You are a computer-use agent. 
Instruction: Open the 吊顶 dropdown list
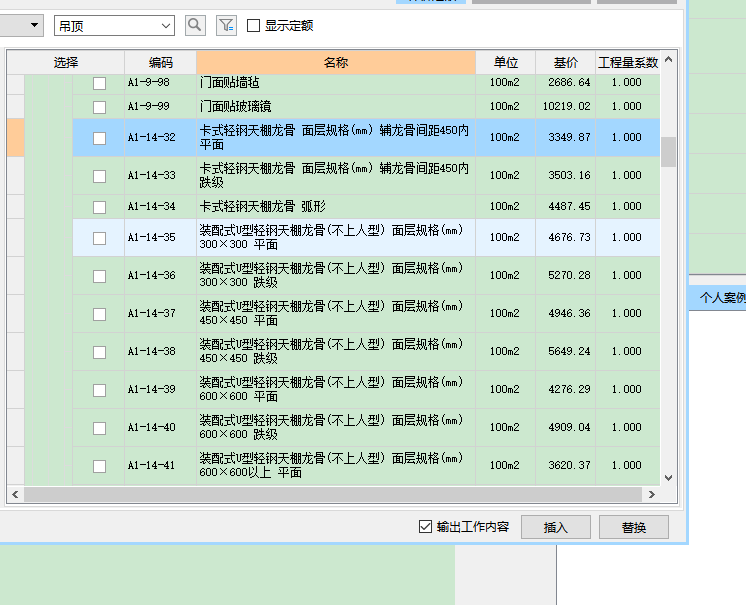(x=165, y=26)
